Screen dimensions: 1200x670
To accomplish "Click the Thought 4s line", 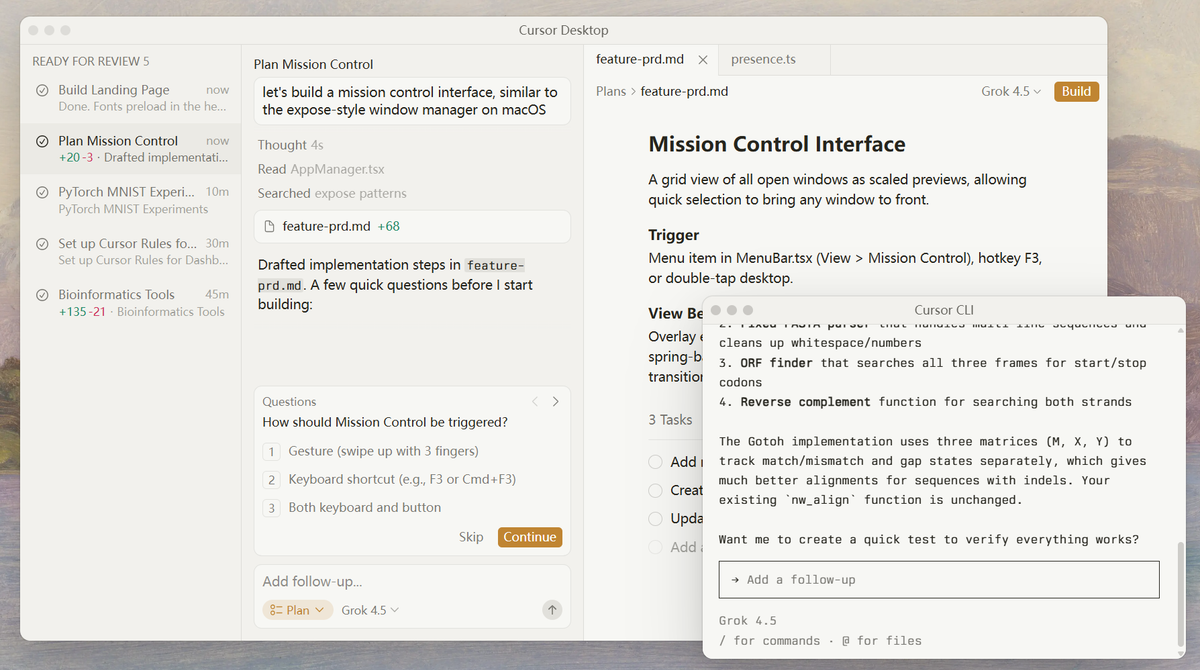I will tap(290, 145).
